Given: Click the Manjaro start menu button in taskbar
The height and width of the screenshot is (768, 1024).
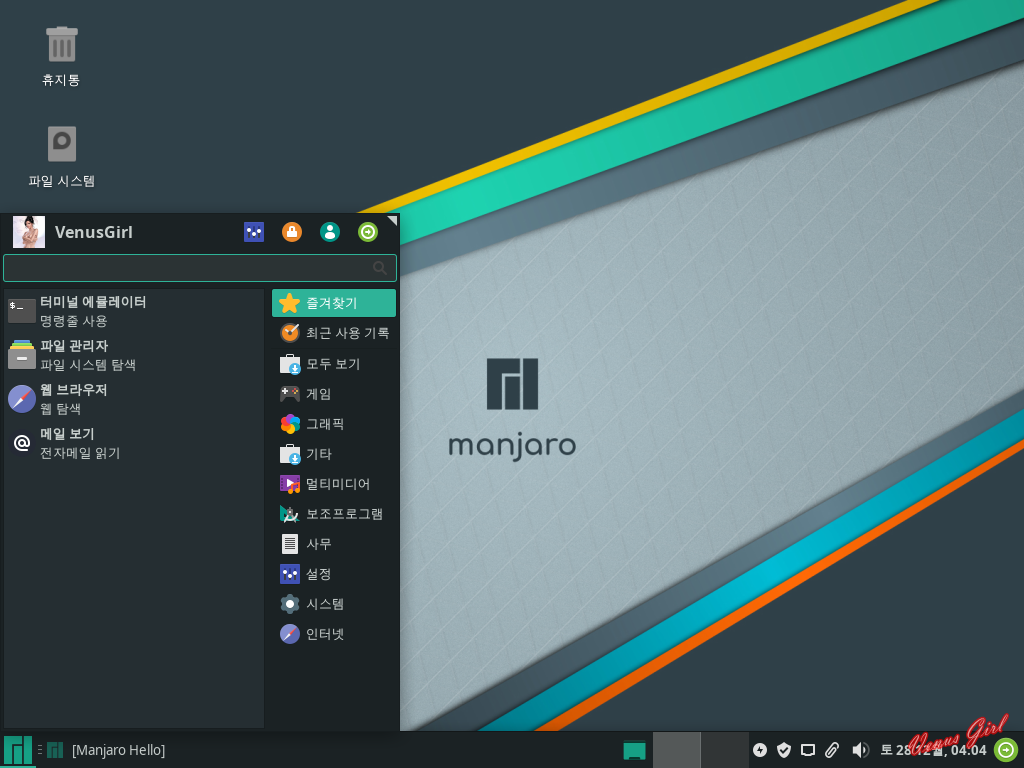Looking at the screenshot, I should tap(18, 750).
